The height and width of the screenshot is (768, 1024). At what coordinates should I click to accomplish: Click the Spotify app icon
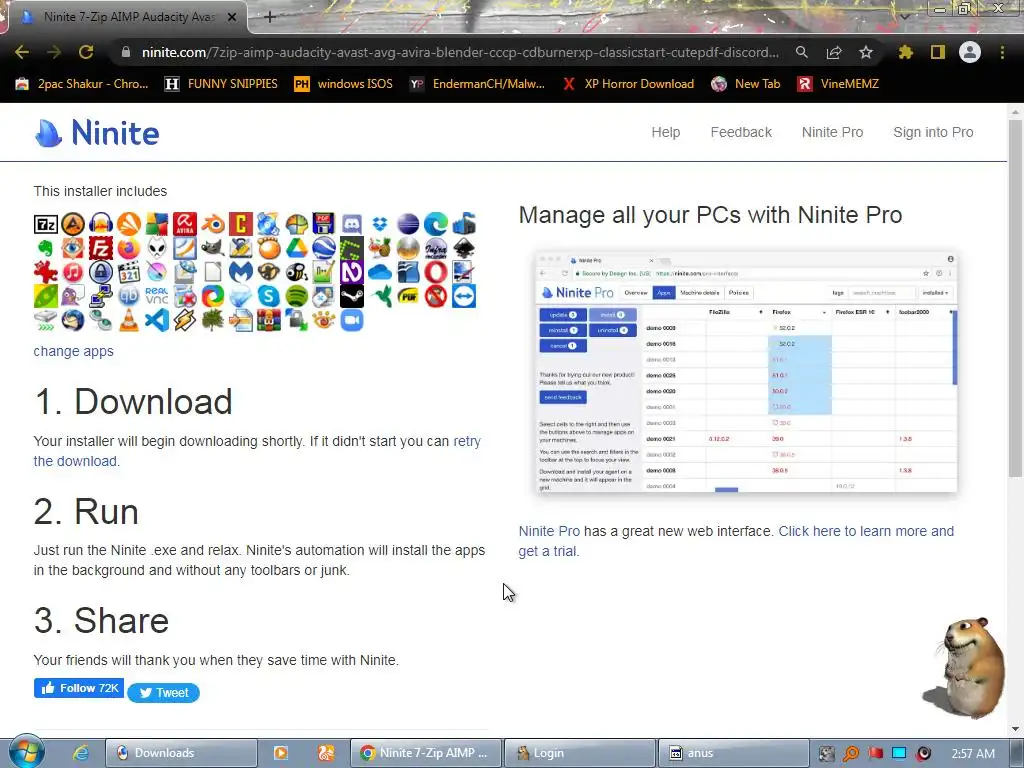(x=296, y=296)
